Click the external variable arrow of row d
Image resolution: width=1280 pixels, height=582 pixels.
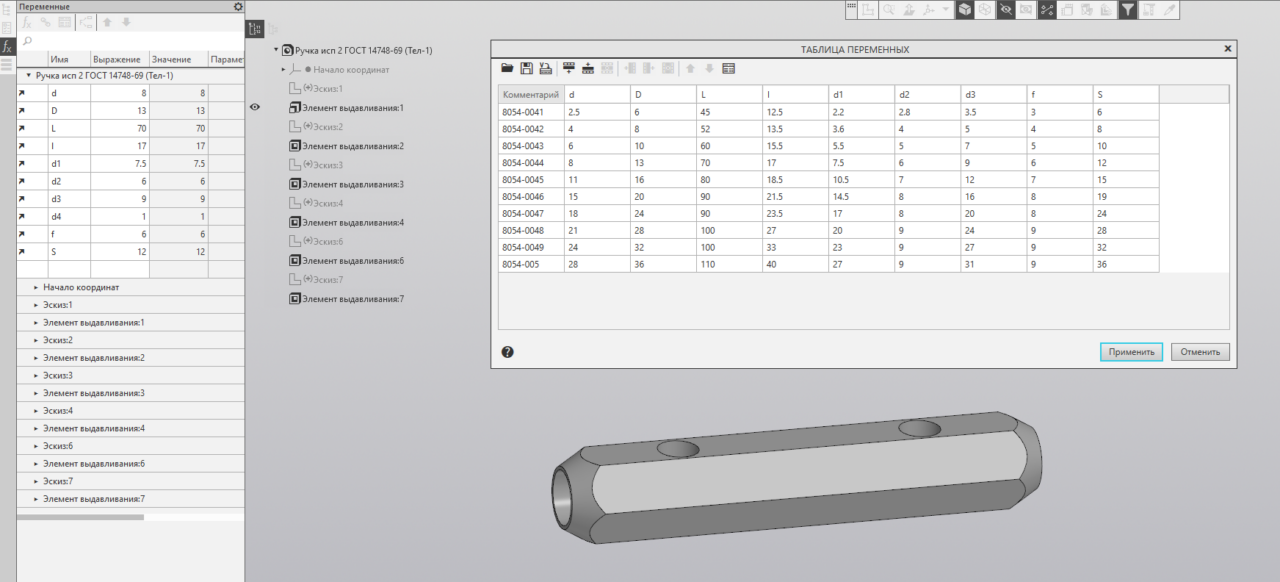22,93
